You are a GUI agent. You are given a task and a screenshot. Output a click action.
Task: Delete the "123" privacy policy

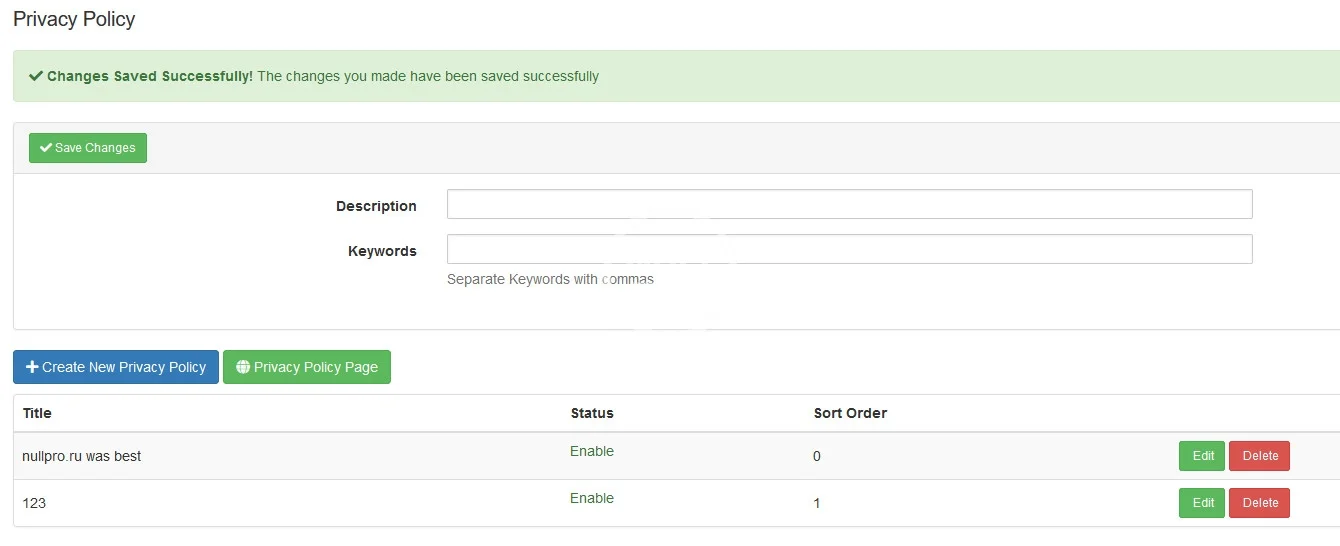tap(1259, 503)
